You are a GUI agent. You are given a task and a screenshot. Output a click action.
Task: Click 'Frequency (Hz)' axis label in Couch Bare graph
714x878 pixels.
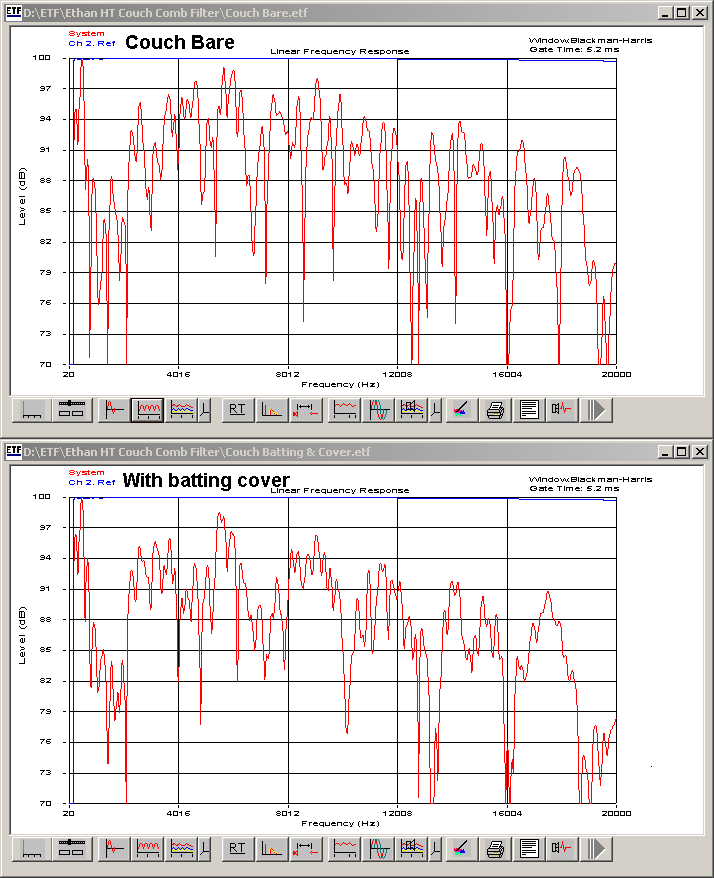[340, 384]
